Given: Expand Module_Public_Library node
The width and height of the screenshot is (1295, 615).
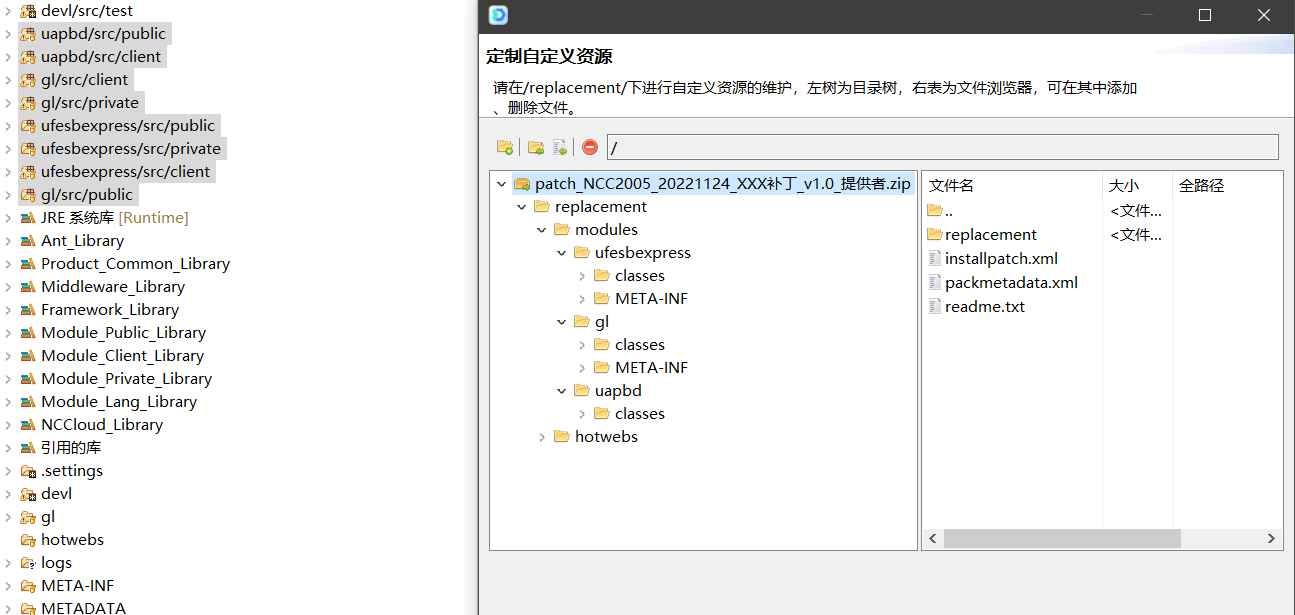Looking at the screenshot, I should [8, 333].
